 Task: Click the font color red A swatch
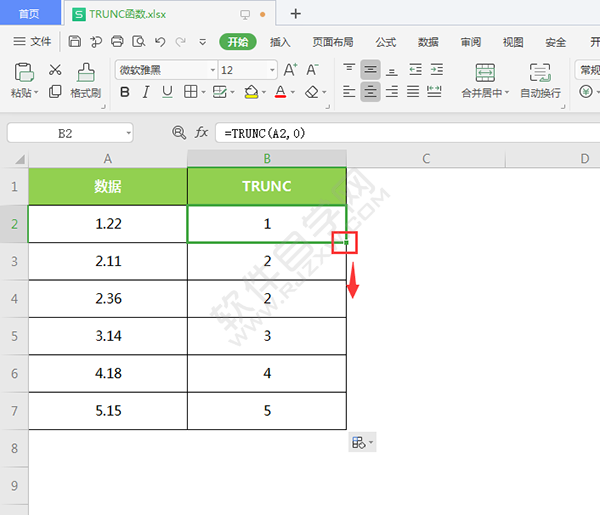pos(279,92)
